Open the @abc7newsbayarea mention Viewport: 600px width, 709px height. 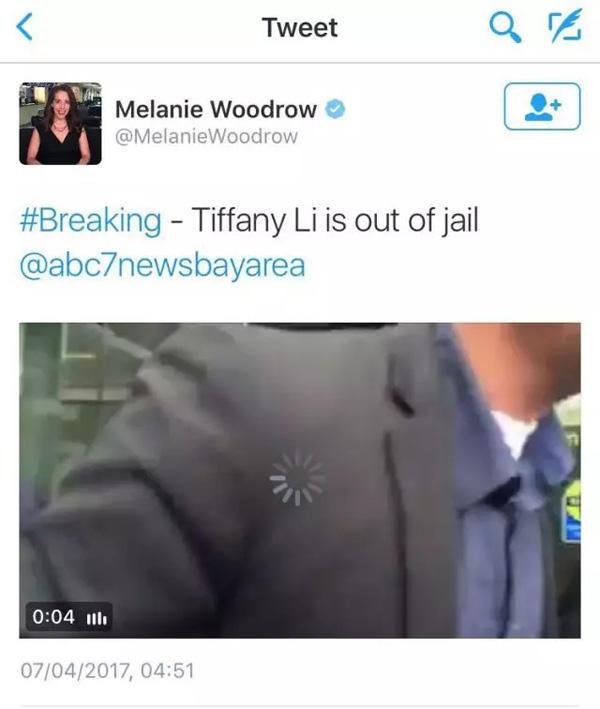[x=162, y=265]
